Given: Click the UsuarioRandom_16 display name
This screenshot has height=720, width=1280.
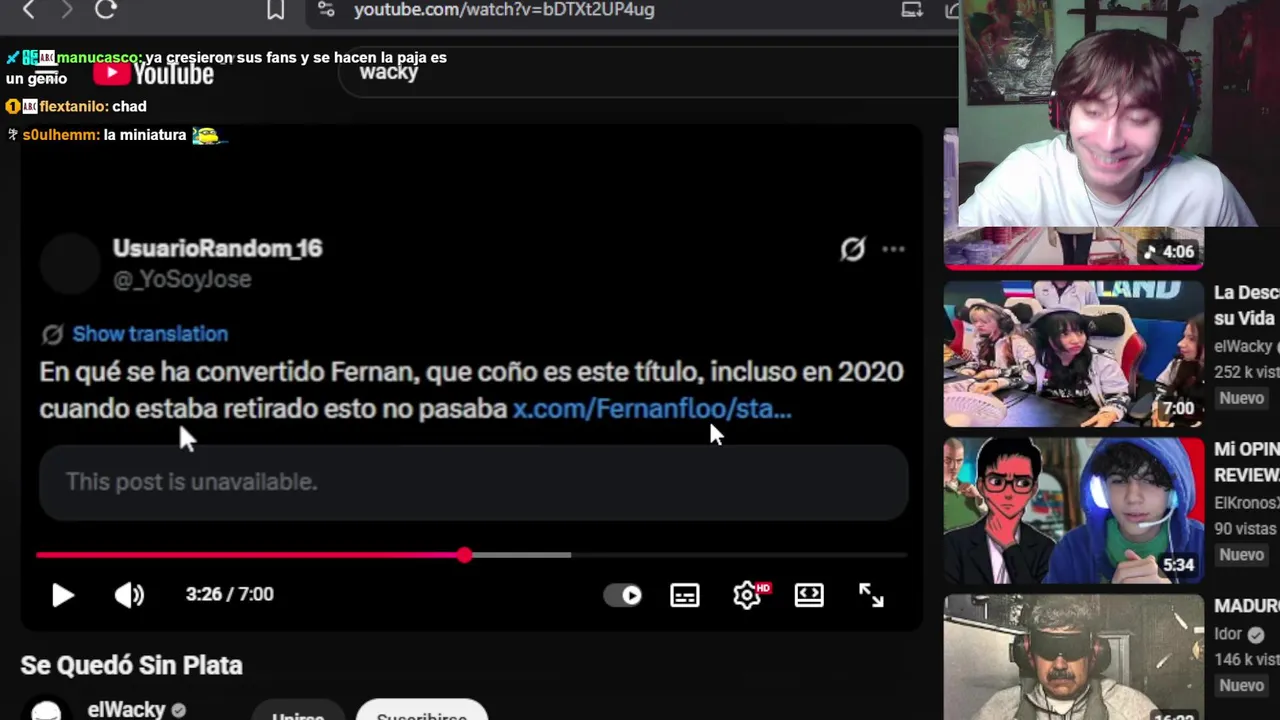Looking at the screenshot, I should (x=217, y=248).
